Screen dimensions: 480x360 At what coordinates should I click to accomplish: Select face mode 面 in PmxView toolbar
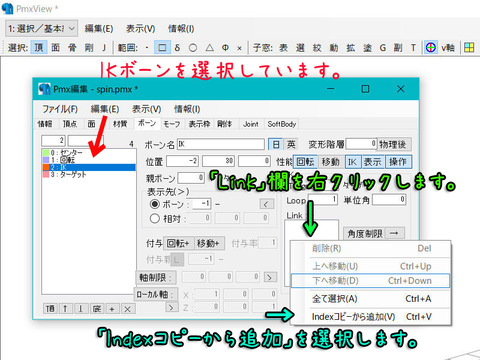click(55, 48)
